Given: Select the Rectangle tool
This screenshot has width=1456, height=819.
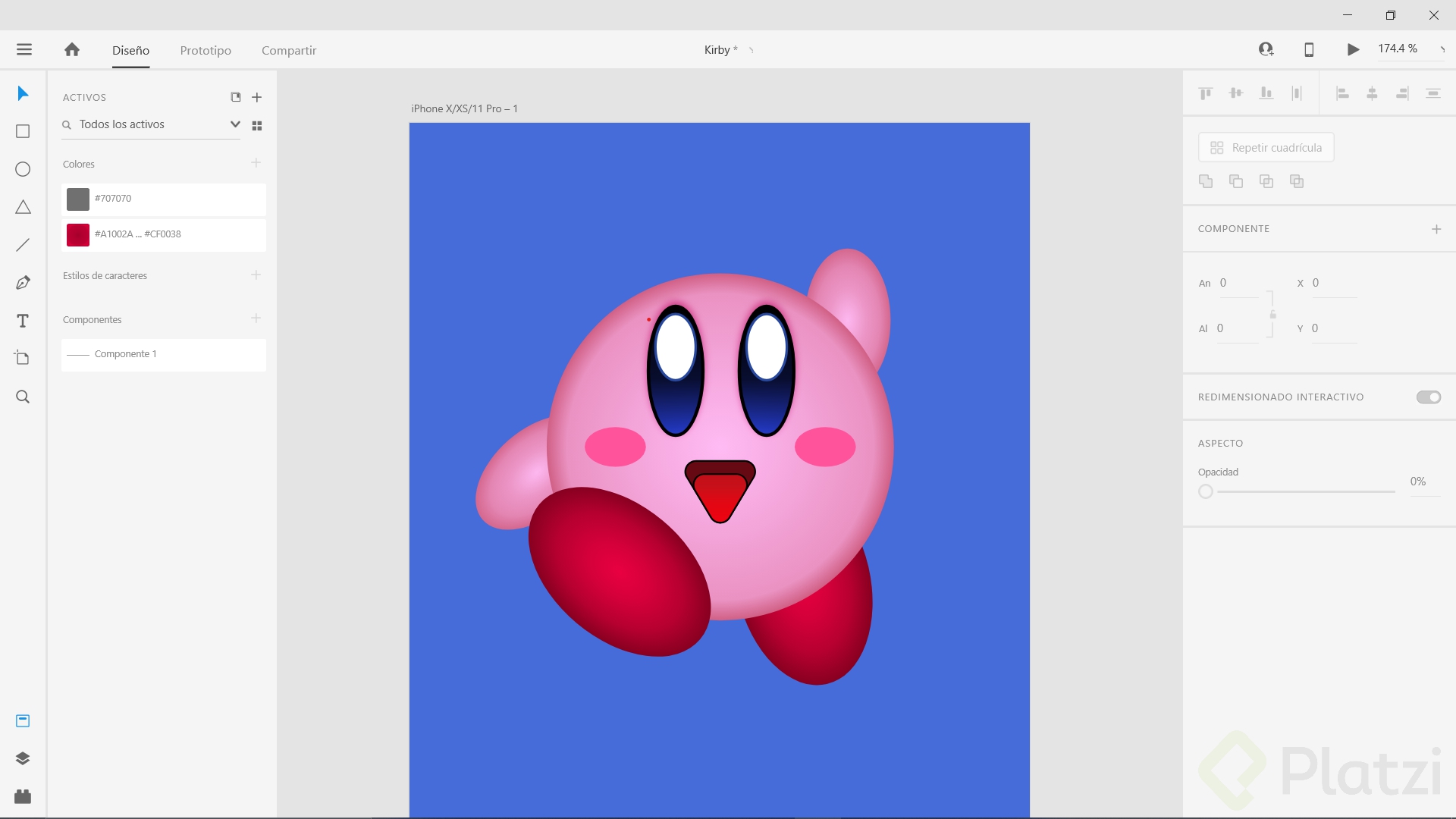Looking at the screenshot, I should pos(23,131).
